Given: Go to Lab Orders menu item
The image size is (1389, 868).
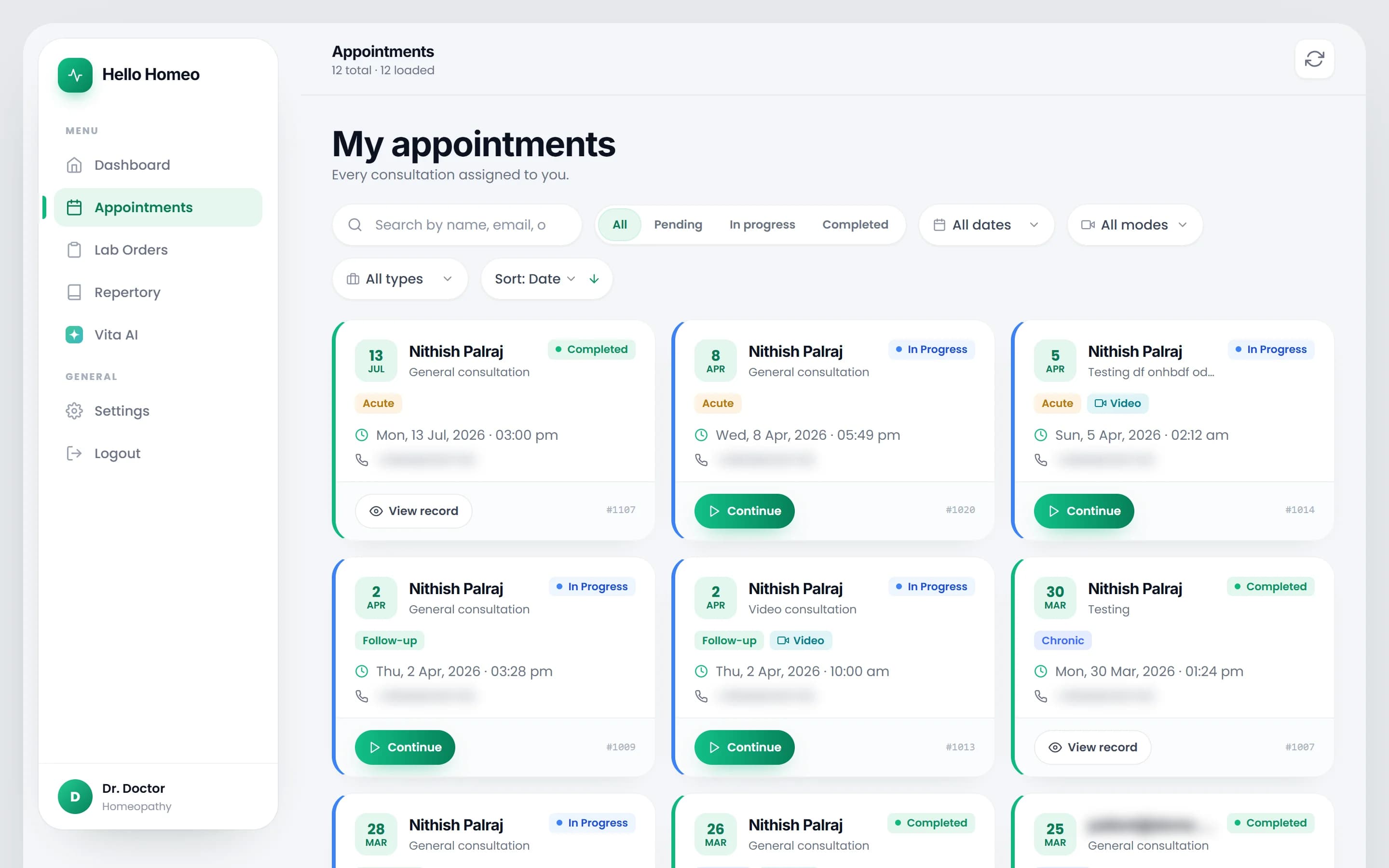Looking at the screenshot, I should coord(158,250).
